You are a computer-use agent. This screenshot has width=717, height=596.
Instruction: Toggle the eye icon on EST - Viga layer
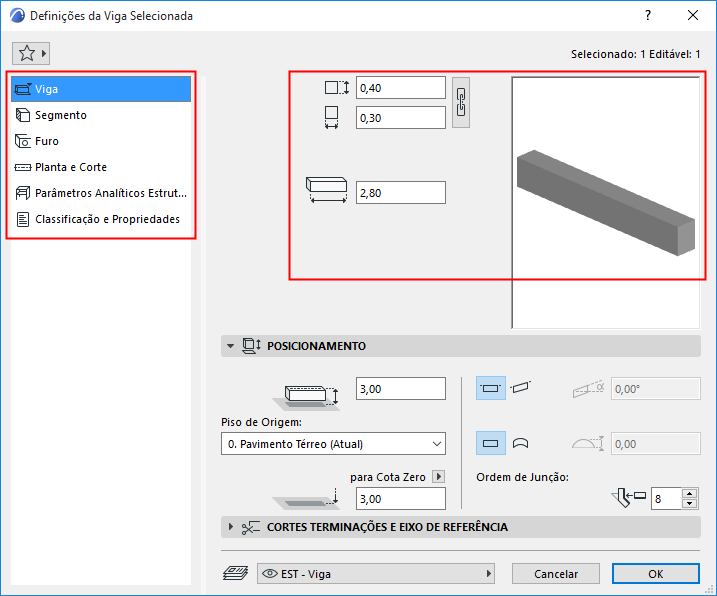(x=270, y=574)
